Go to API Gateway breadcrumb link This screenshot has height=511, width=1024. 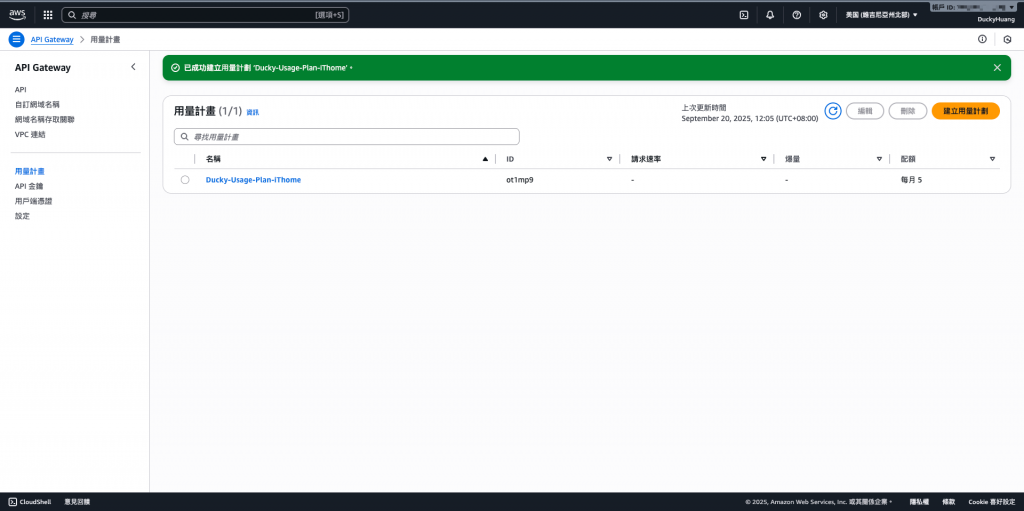tap(52, 40)
